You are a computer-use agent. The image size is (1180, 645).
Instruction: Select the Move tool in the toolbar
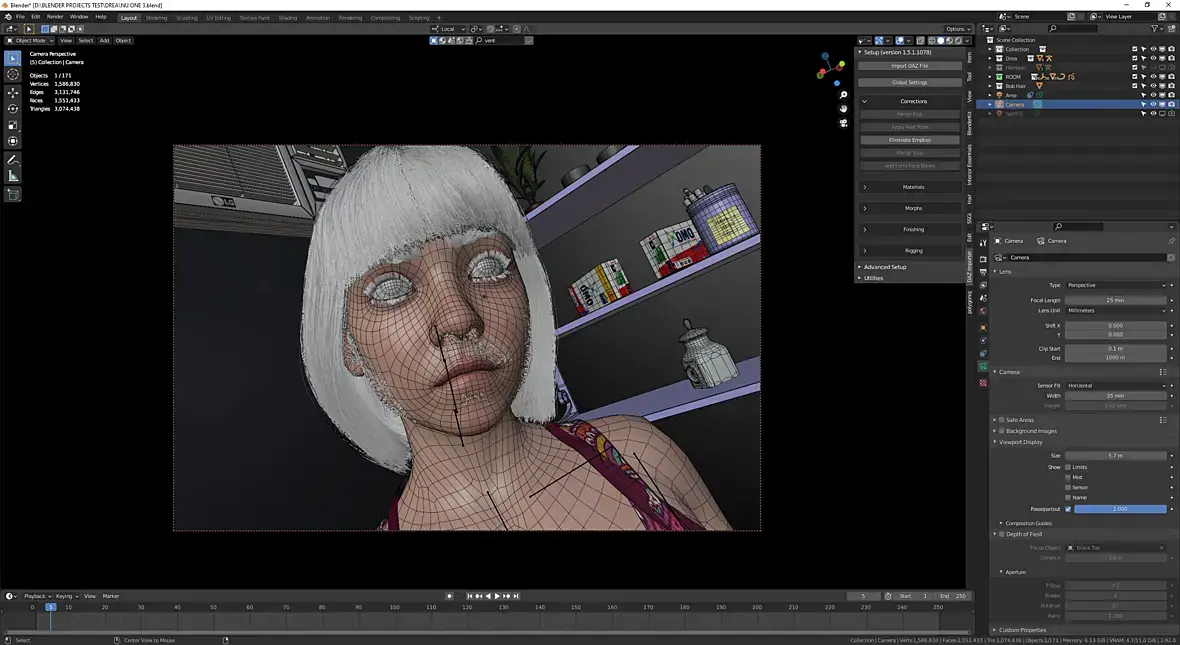tap(13, 92)
